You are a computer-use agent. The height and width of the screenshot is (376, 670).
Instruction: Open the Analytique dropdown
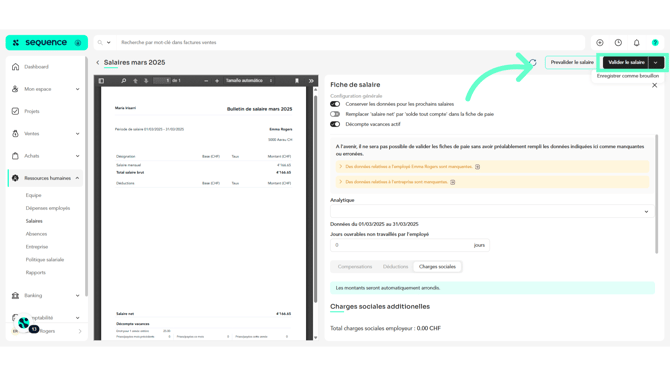coord(491,212)
